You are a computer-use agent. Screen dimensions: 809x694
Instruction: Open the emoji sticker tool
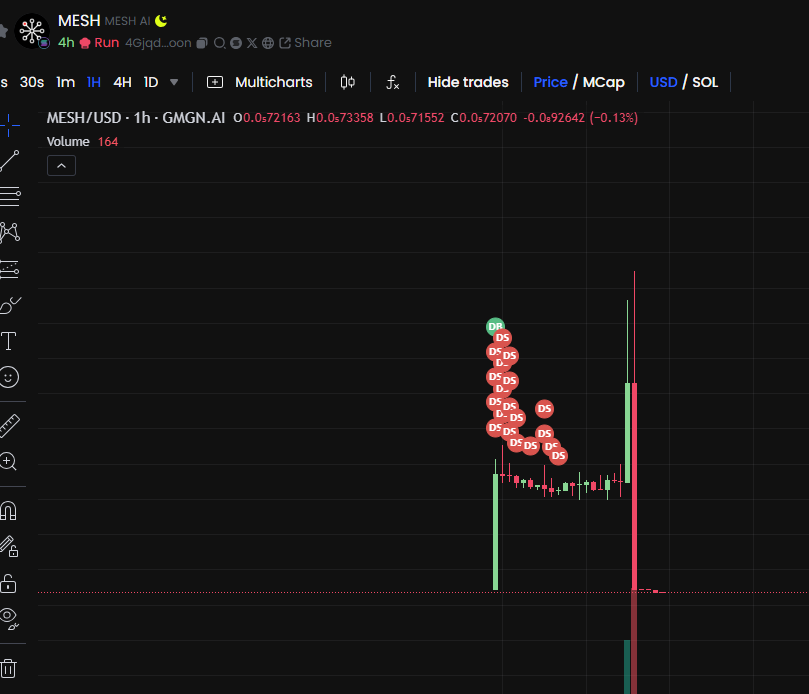tap(9, 377)
